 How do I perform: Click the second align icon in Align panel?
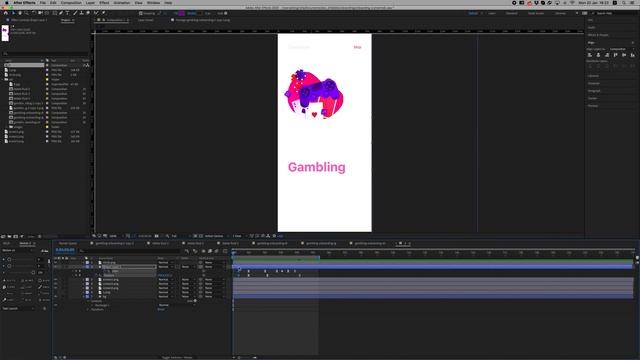point(598,55)
